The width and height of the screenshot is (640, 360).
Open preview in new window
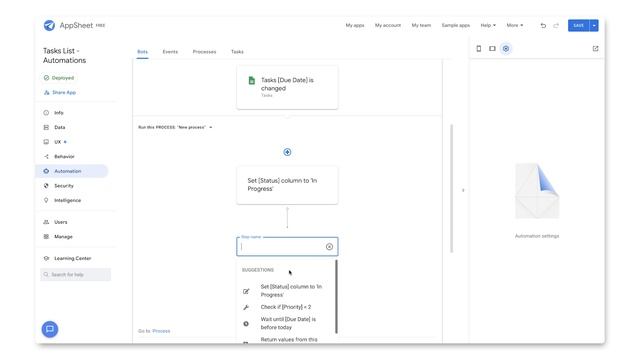(x=596, y=49)
